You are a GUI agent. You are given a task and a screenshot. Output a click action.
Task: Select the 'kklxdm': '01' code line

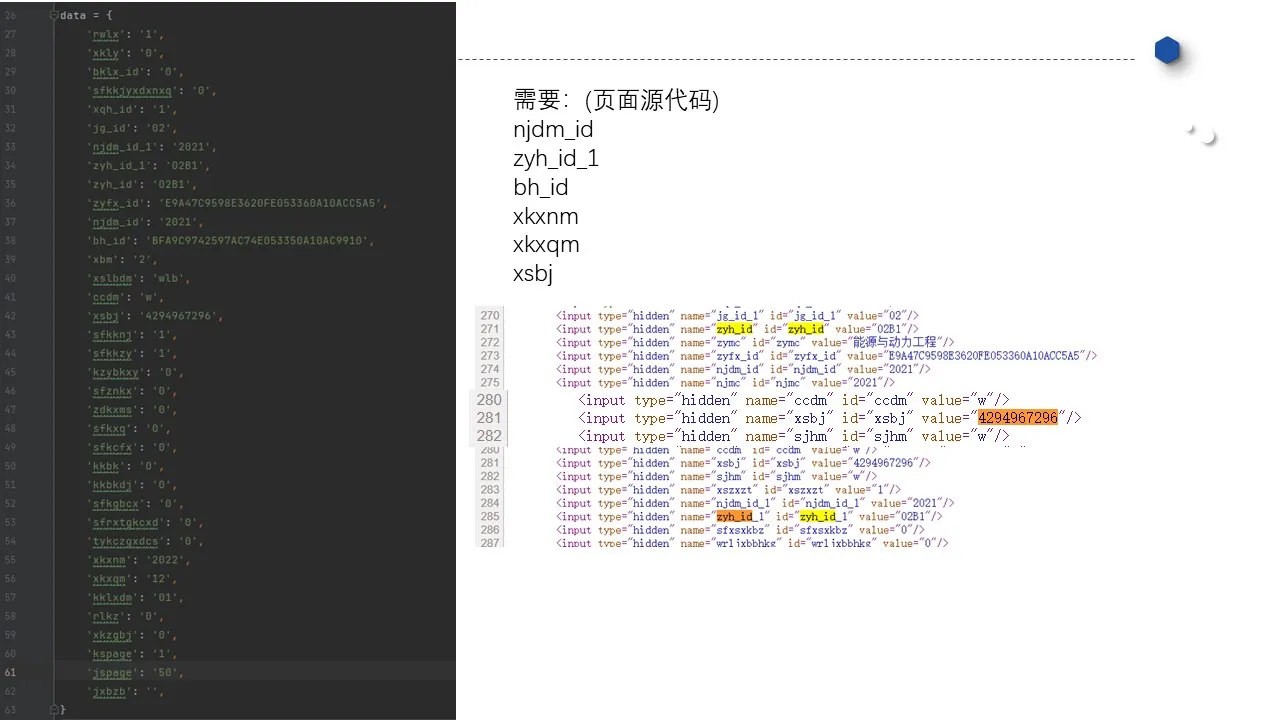click(136, 598)
